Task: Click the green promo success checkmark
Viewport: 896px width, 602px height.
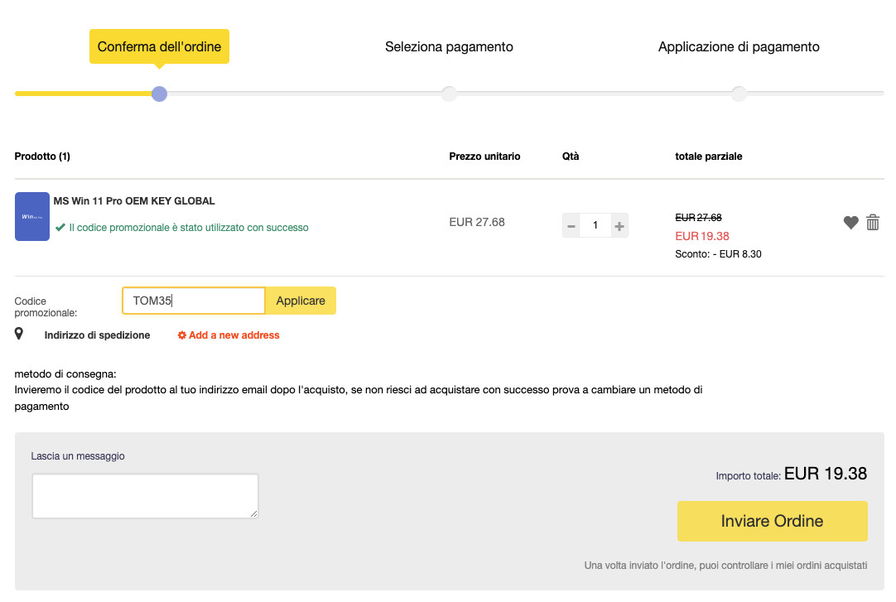Action: pos(60,228)
